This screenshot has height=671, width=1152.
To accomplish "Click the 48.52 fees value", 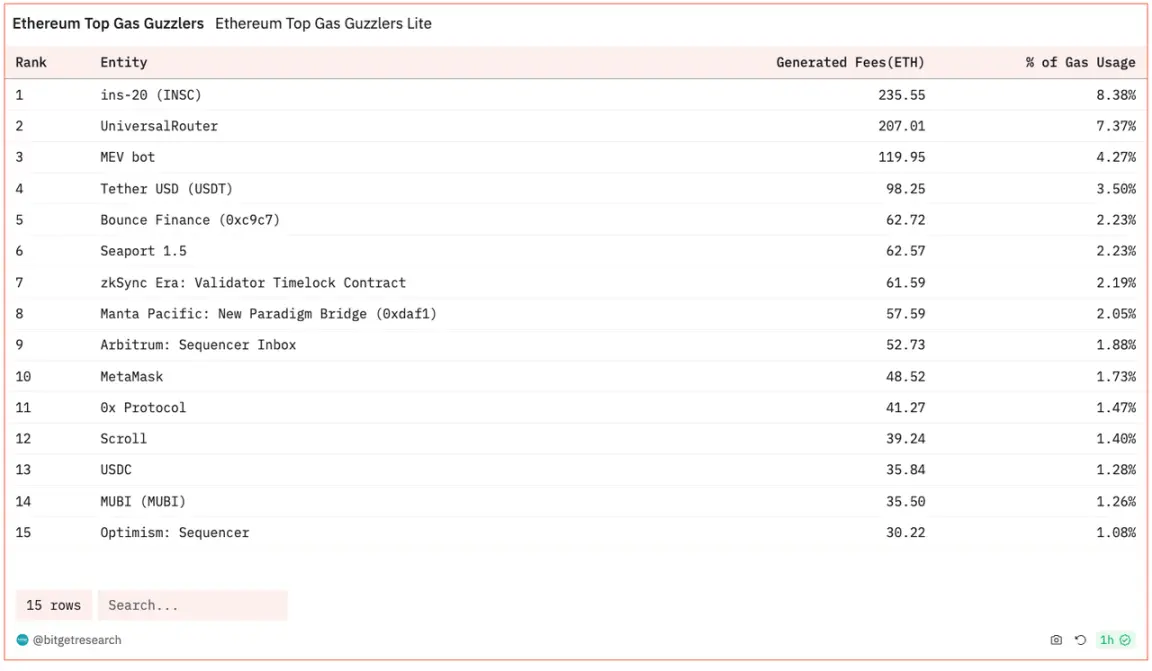I will (905, 376).
